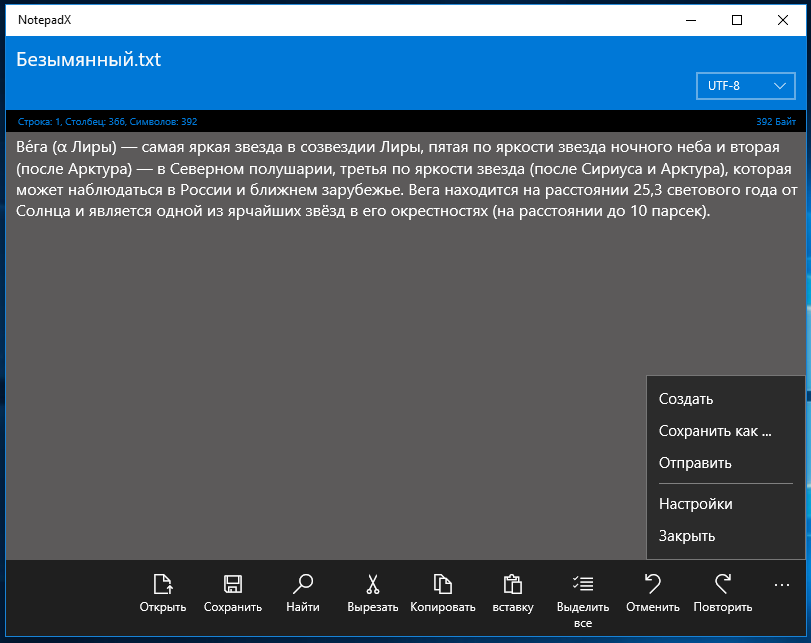This screenshot has height=643, width=811.
Task: Open the UTF-8 encoding dropdown
Action: (x=745, y=86)
